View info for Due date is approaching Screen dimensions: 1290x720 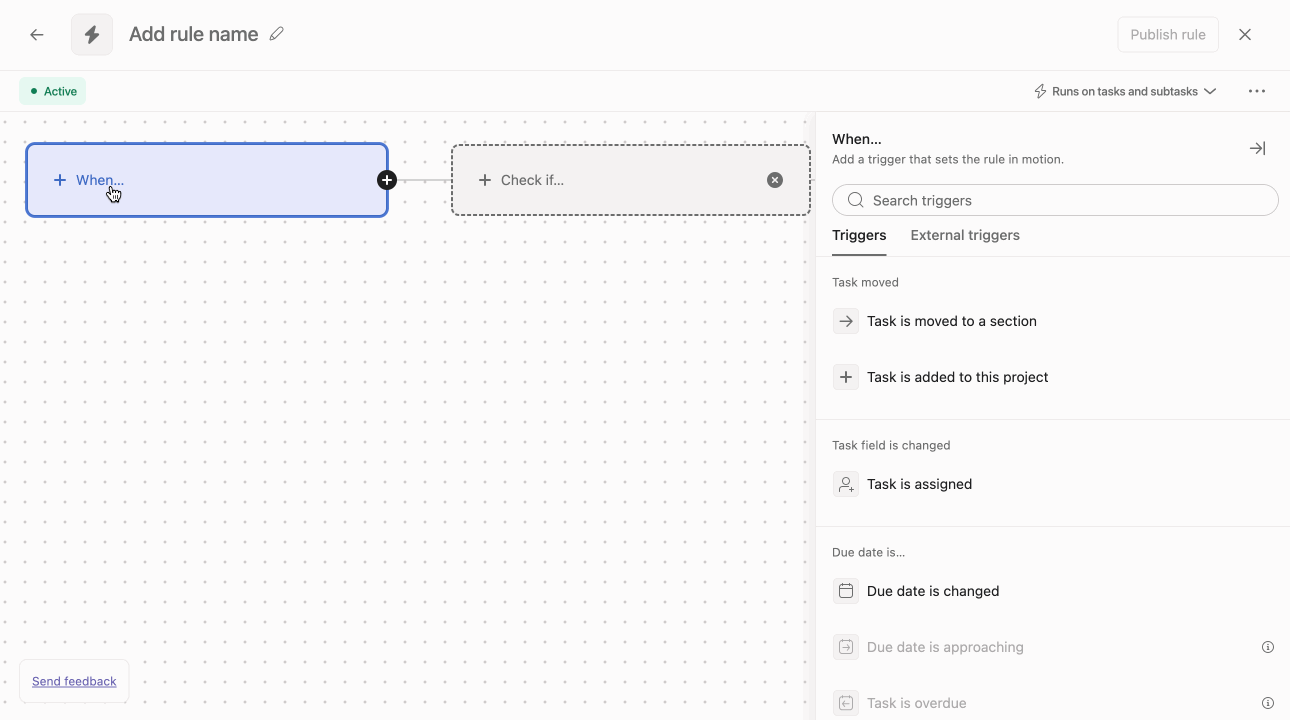pyautogui.click(x=1267, y=647)
